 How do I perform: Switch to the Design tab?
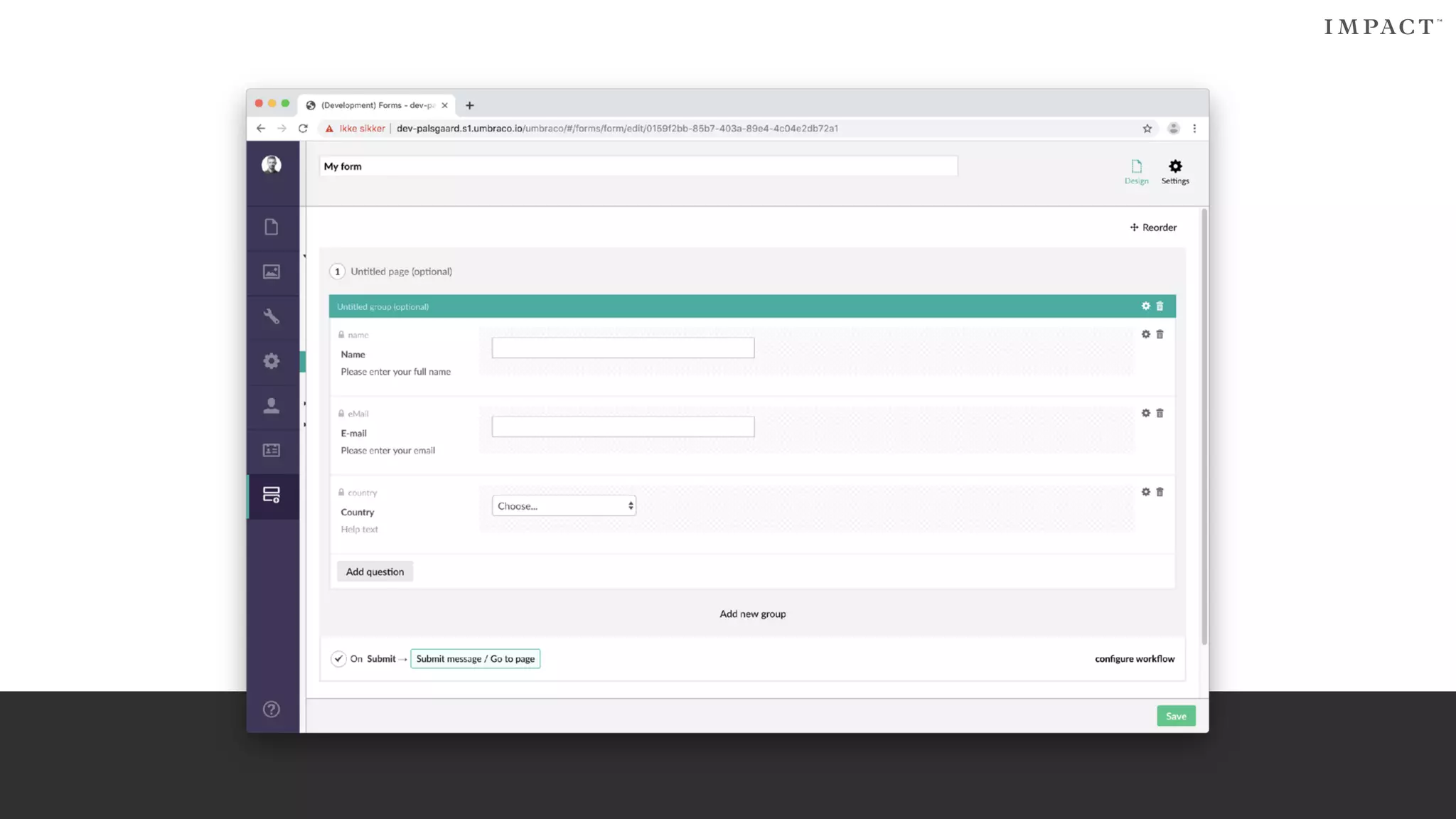coord(1136,171)
